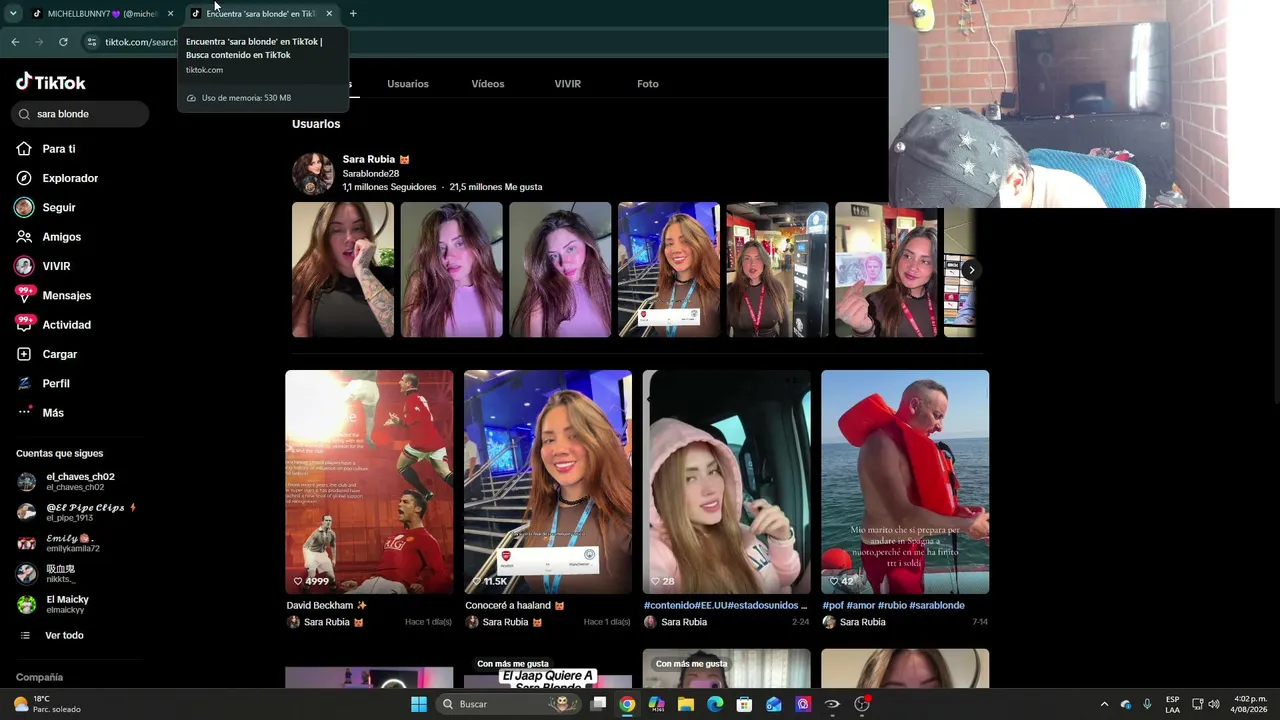This screenshot has width=1280, height=720.
Task: Open Sara Rubia author under David Beckham video
Action: 325,622
